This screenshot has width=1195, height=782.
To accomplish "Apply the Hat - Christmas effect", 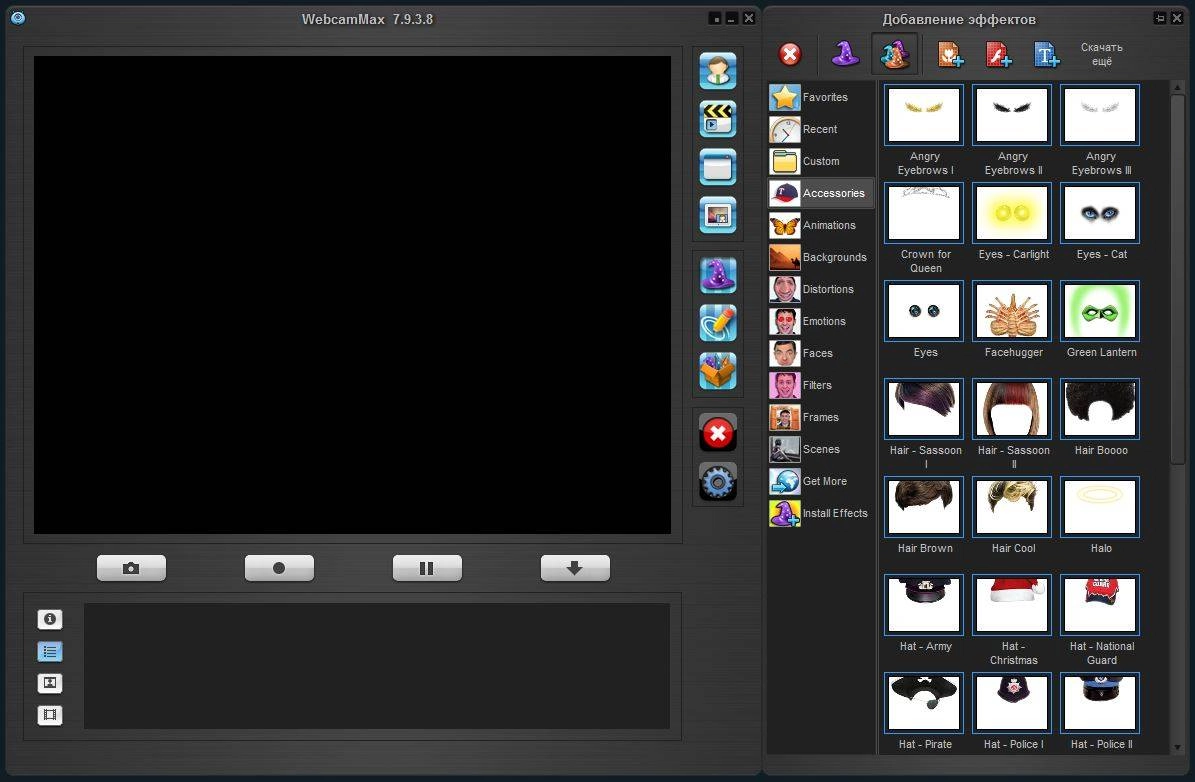I will [x=1012, y=604].
